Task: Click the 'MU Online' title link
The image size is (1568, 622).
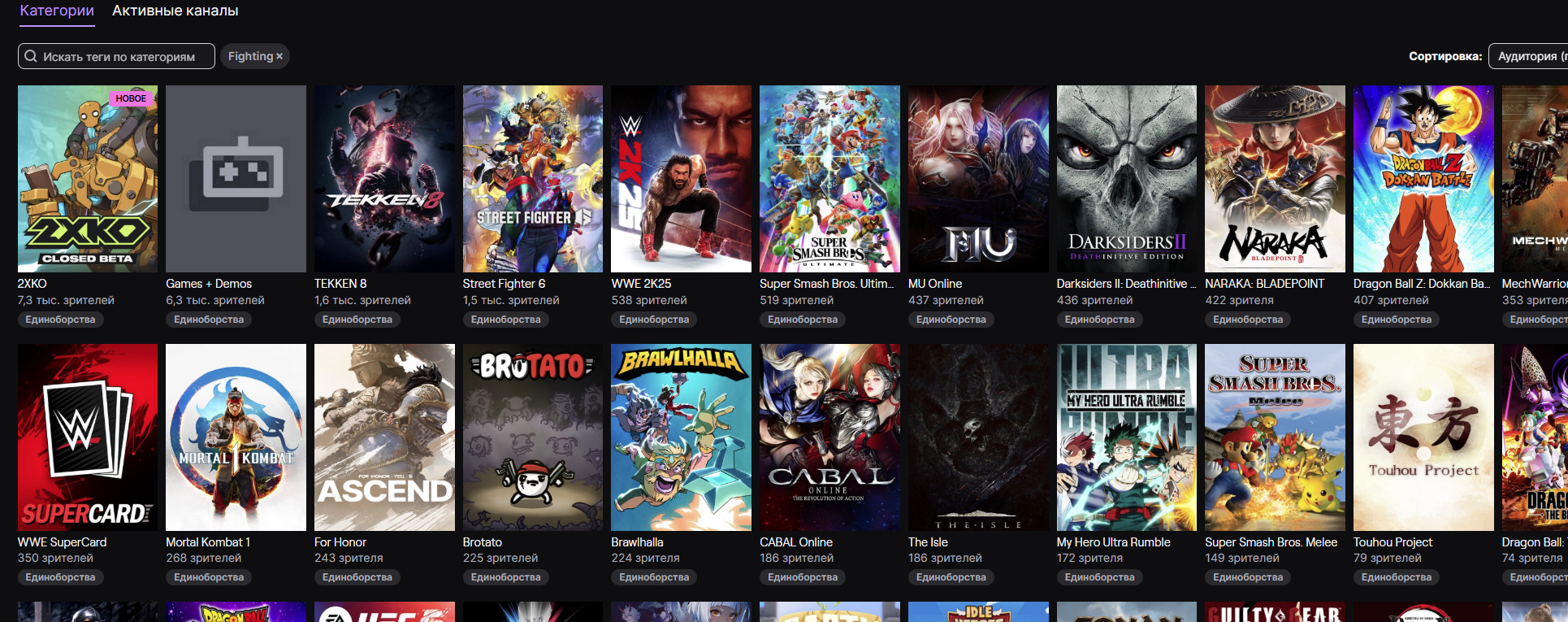Action: pos(935,284)
